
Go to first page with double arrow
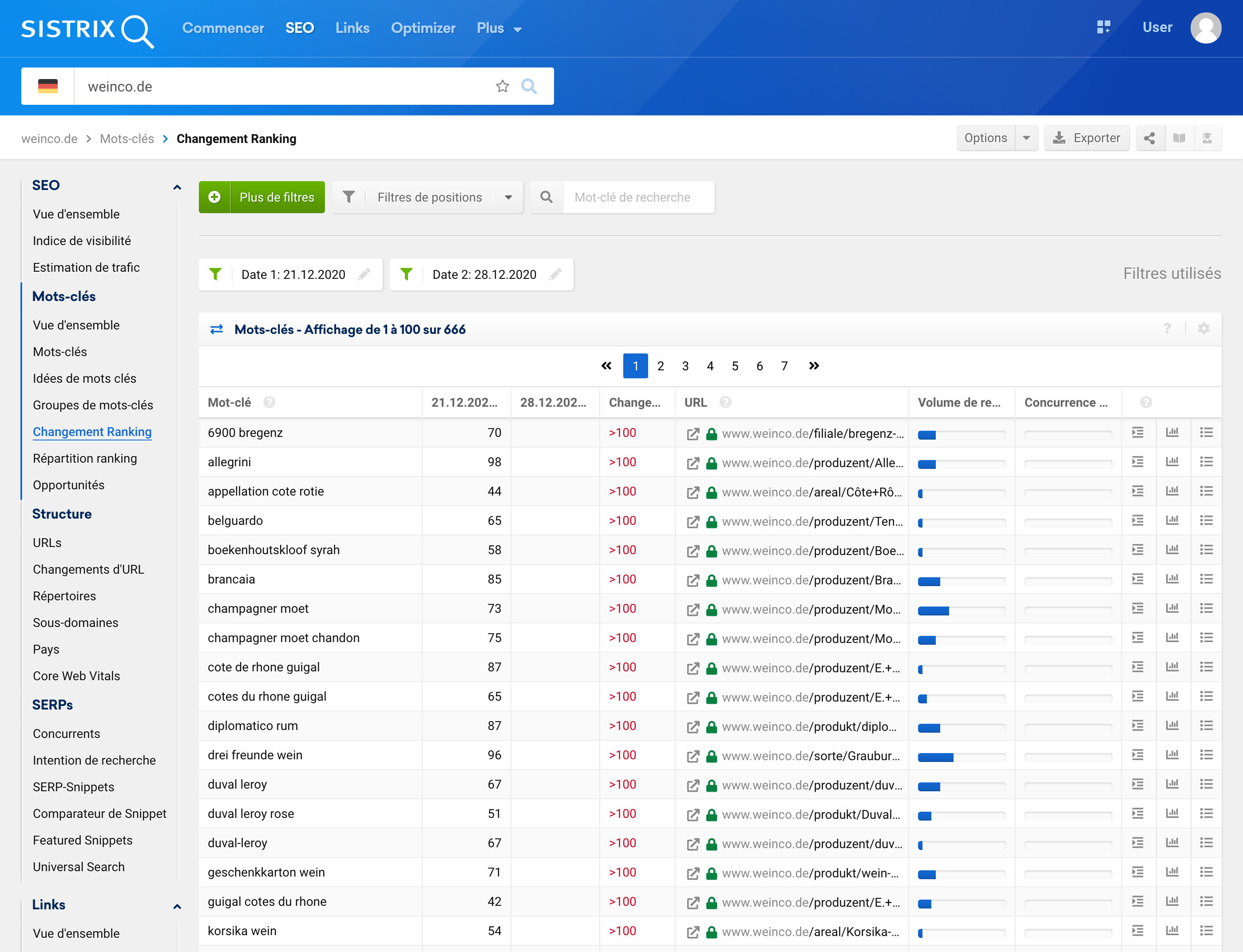(606, 365)
